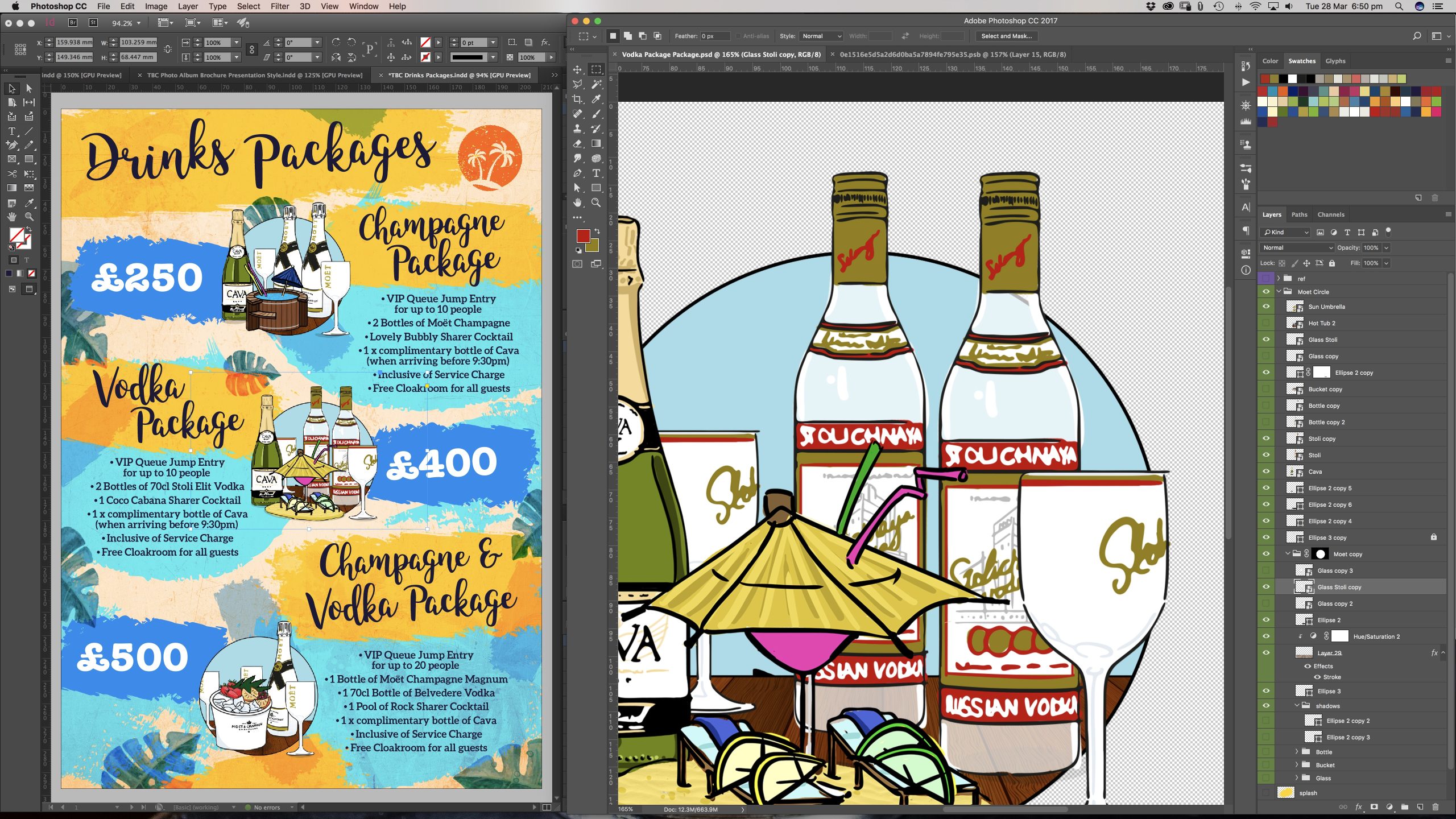
Task: Open the Normal blend mode dropdown
Action: [x=1297, y=247]
